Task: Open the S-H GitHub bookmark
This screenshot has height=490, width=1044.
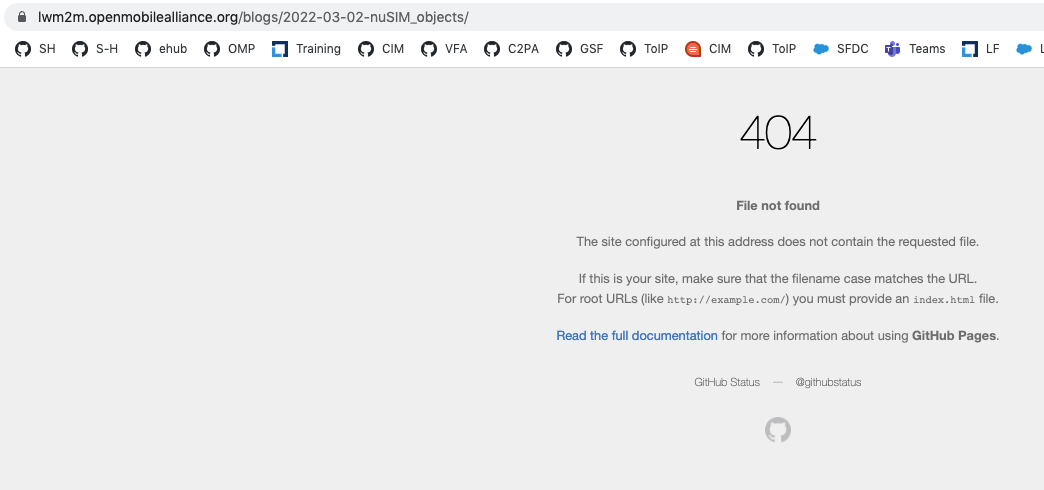Action: tap(95, 49)
